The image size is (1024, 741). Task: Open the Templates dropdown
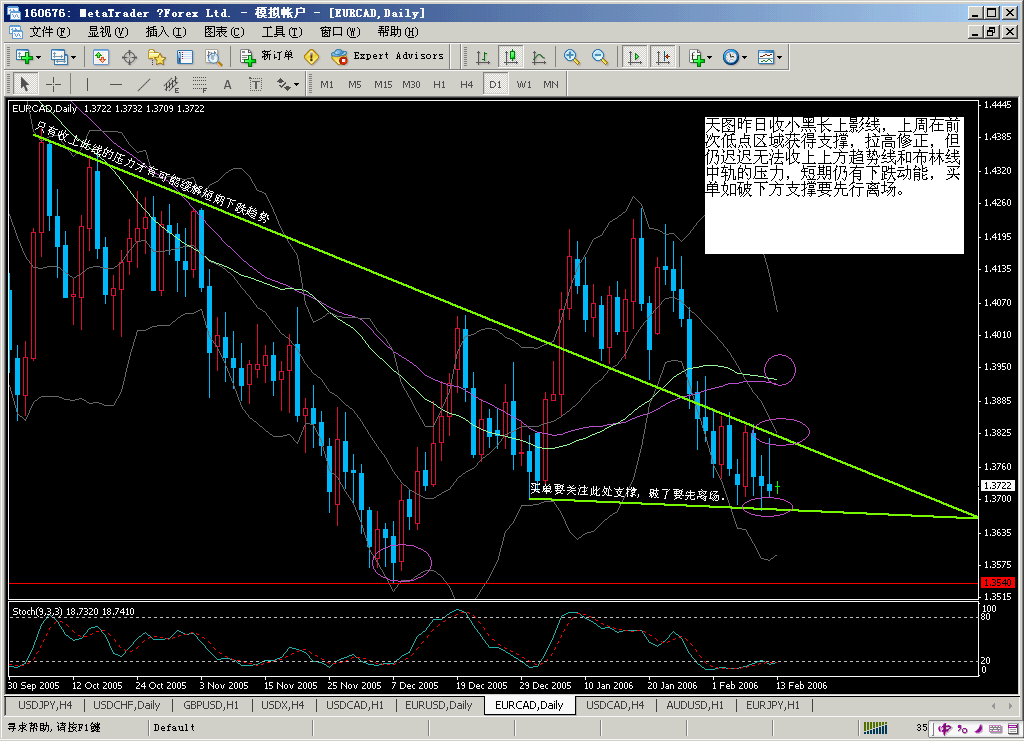[768, 57]
